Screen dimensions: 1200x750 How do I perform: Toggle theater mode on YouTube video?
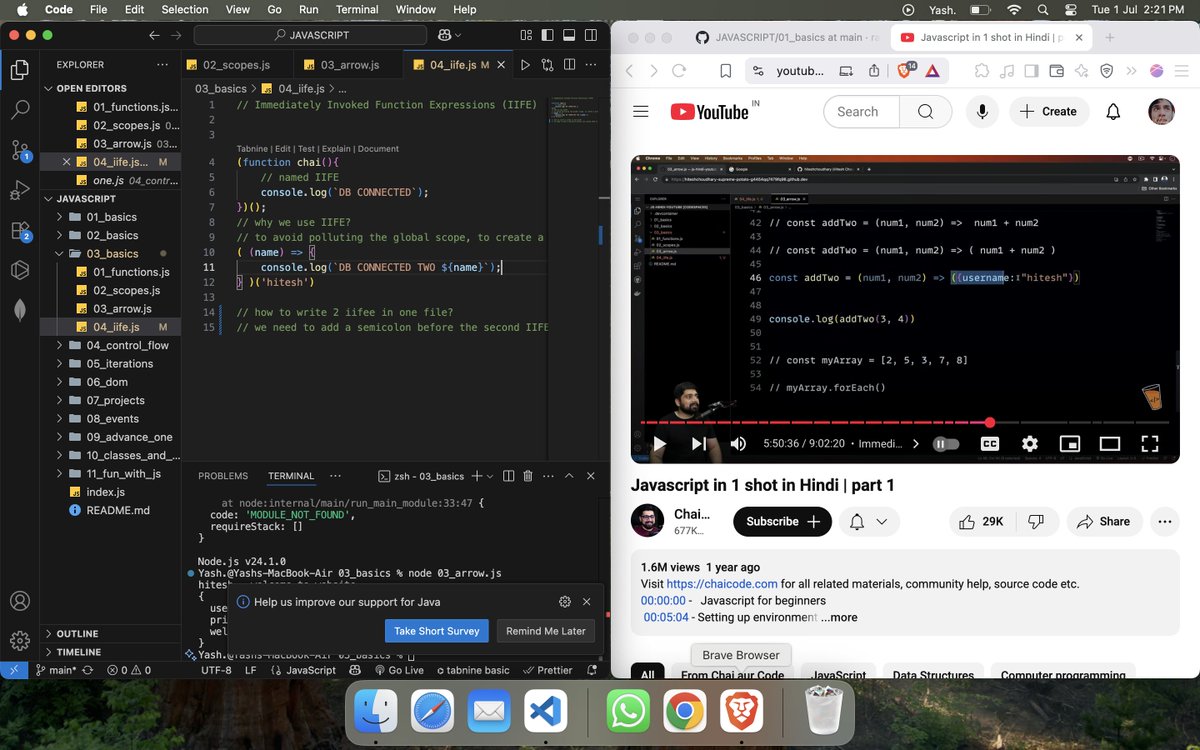pyautogui.click(x=1110, y=443)
